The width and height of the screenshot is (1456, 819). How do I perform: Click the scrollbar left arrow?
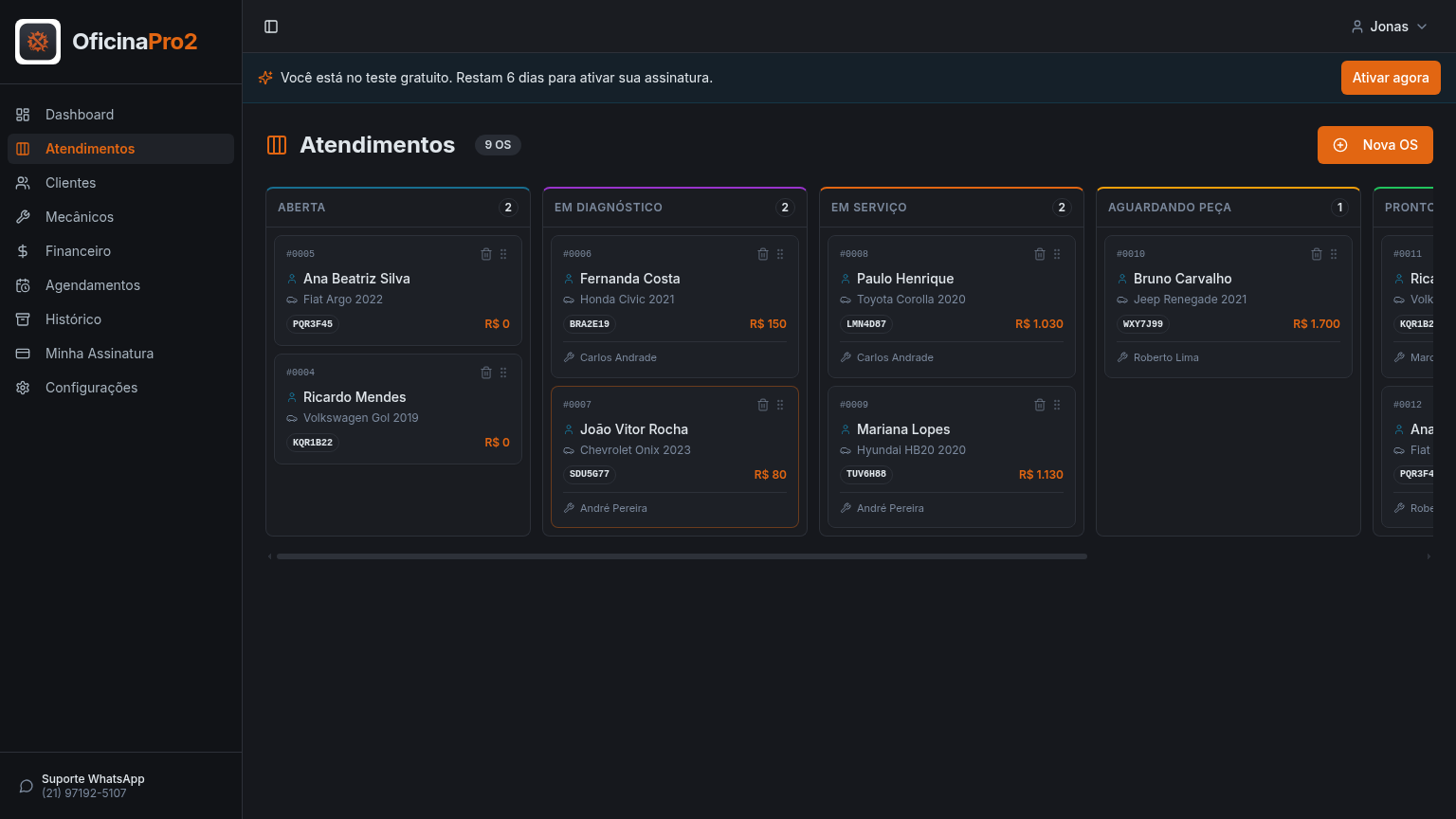click(270, 556)
